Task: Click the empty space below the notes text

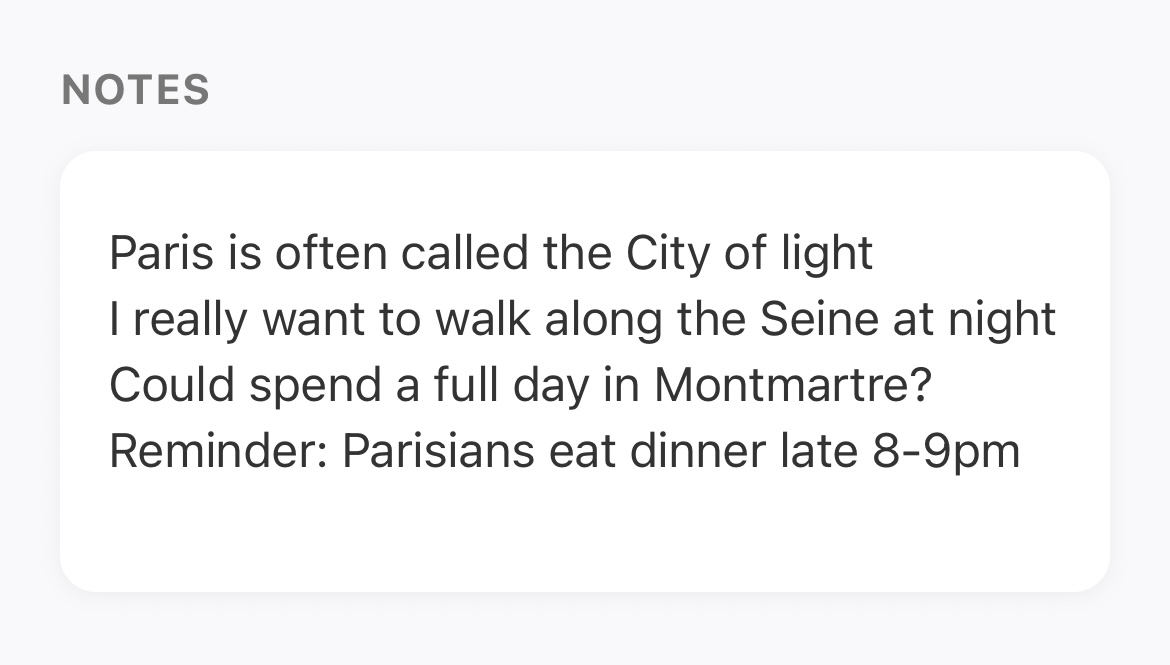Action: tap(584, 530)
